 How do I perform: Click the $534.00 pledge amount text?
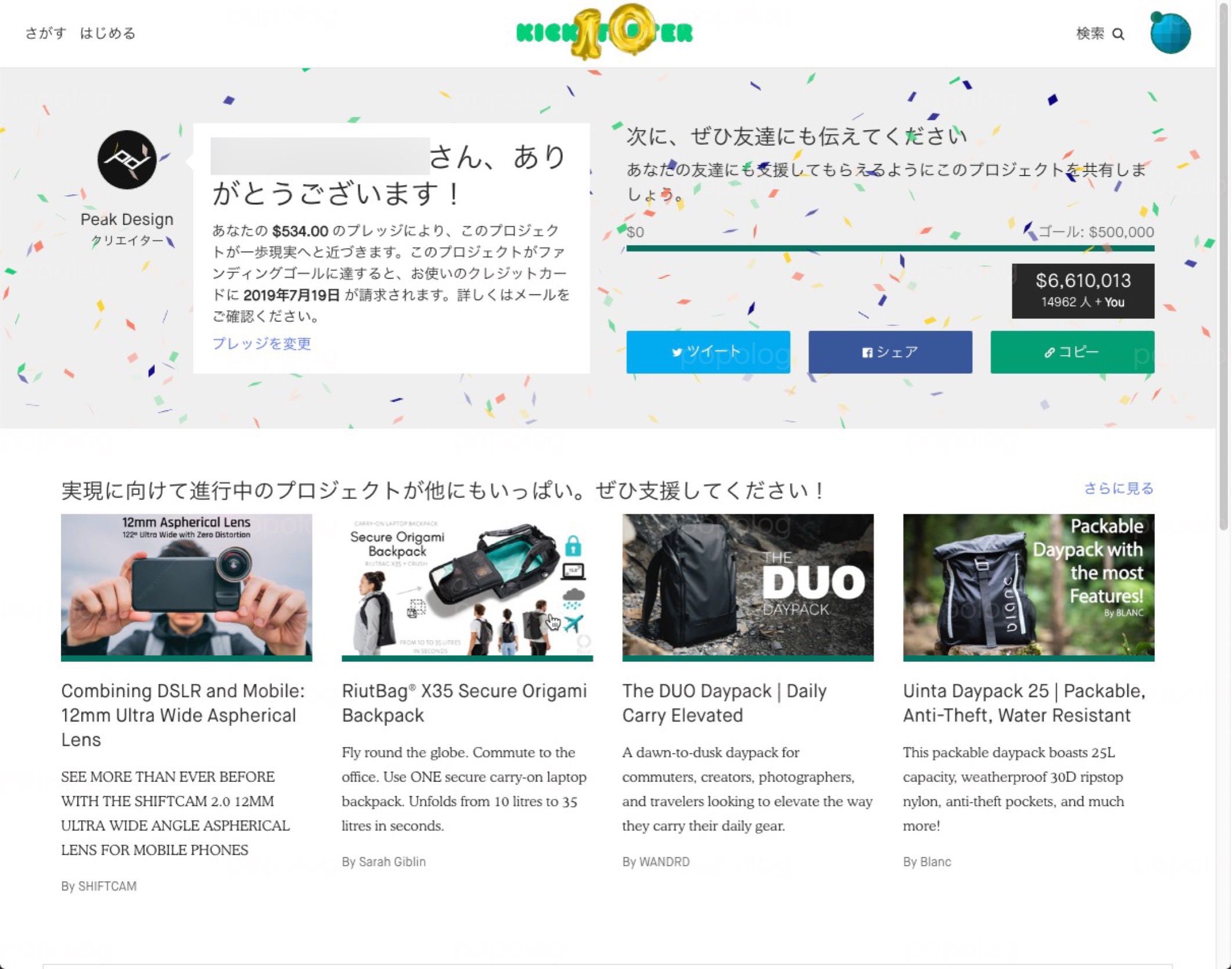300,231
